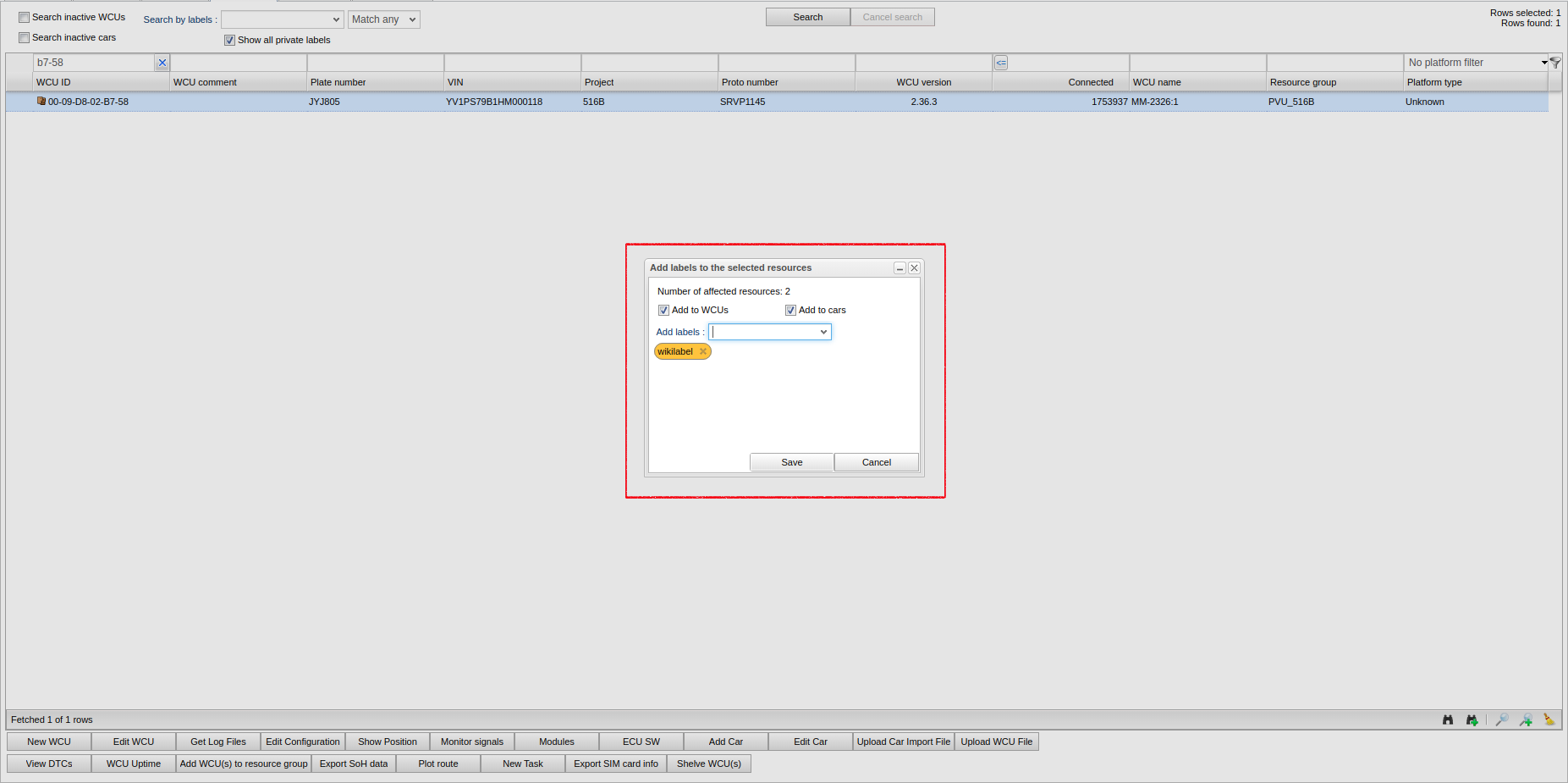Open the No platform filter dropdown
This screenshot has height=783, width=1568.
click(x=1477, y=63)
